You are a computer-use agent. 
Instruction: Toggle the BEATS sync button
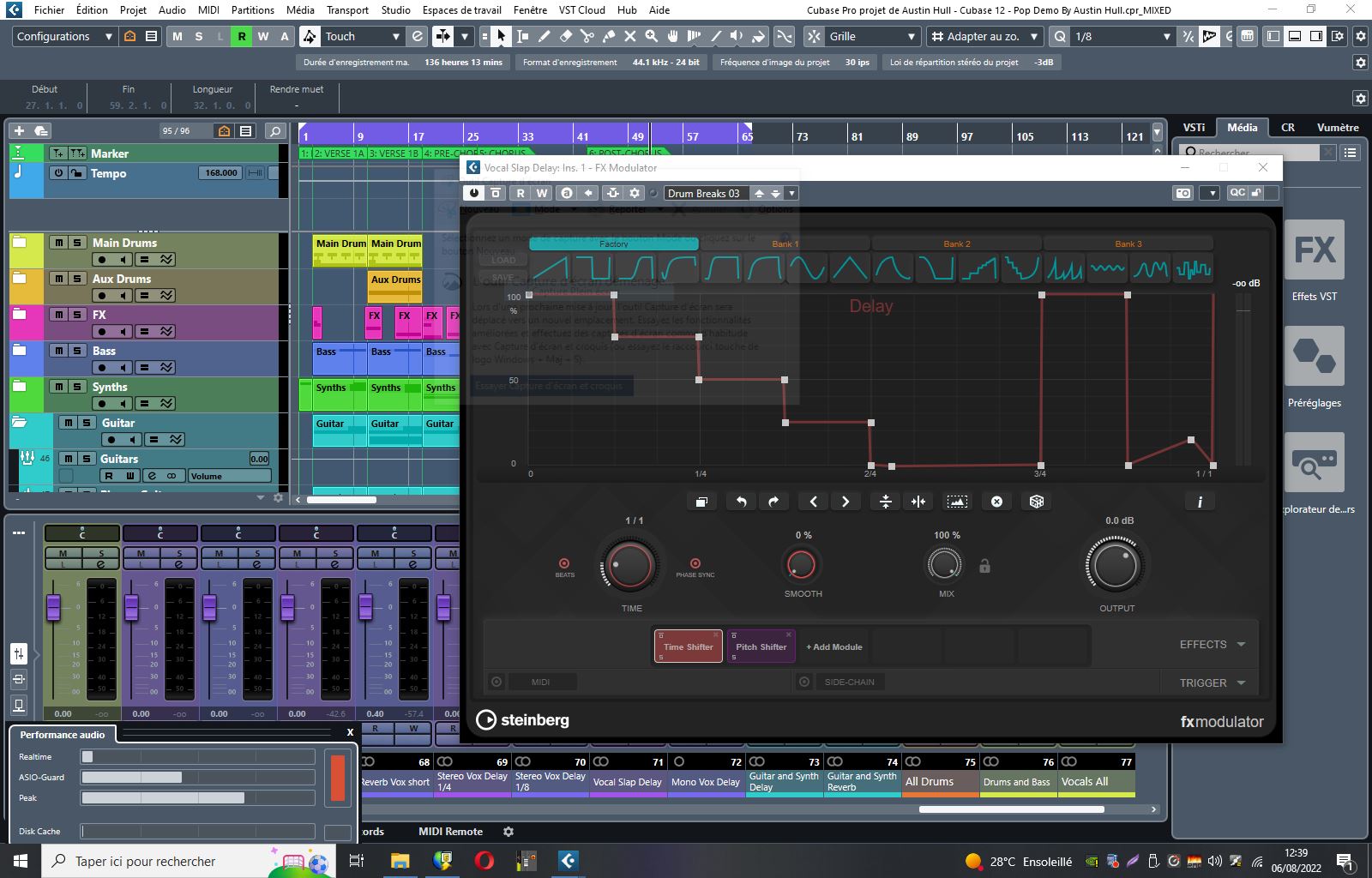pos(564,563)
